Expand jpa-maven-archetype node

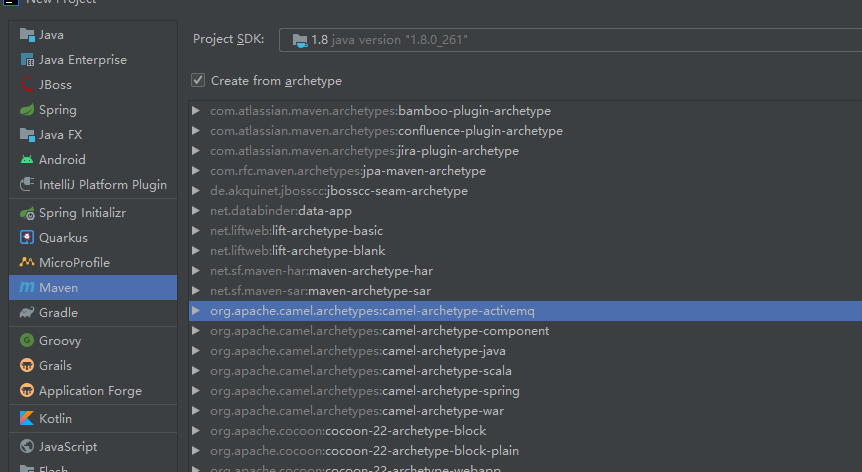pos(196,170)
